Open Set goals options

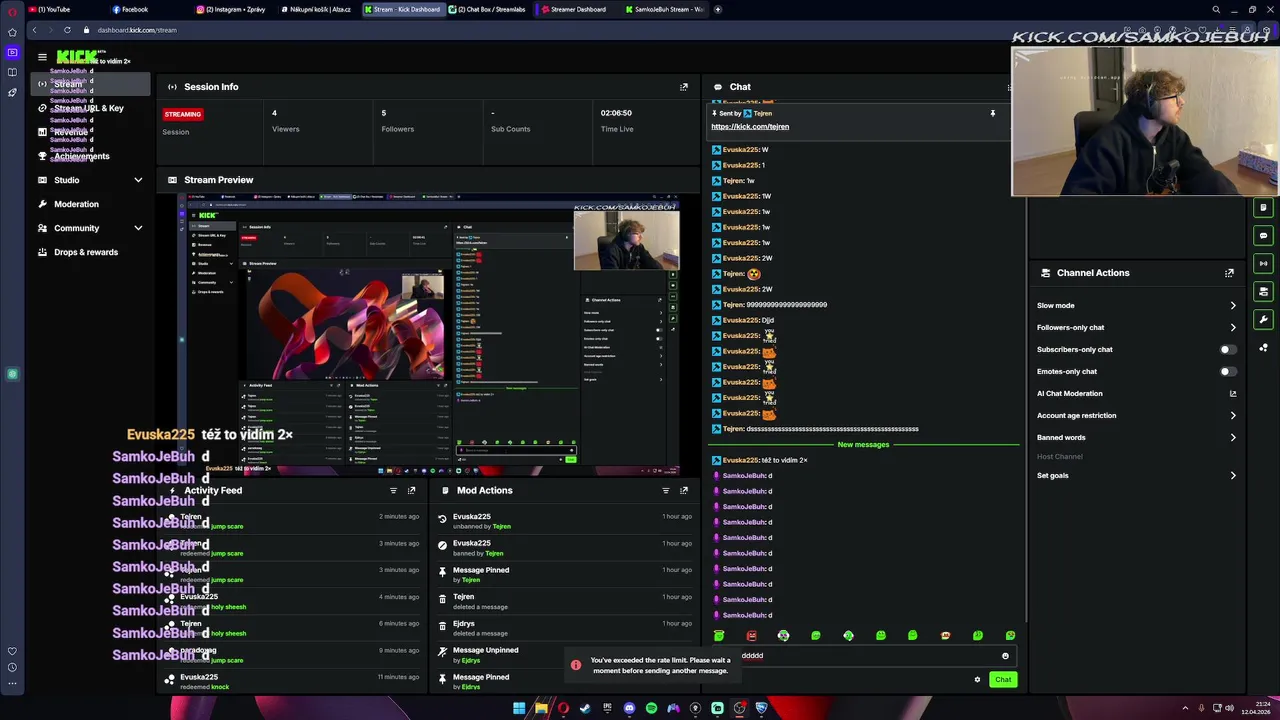click(1136, 476)
